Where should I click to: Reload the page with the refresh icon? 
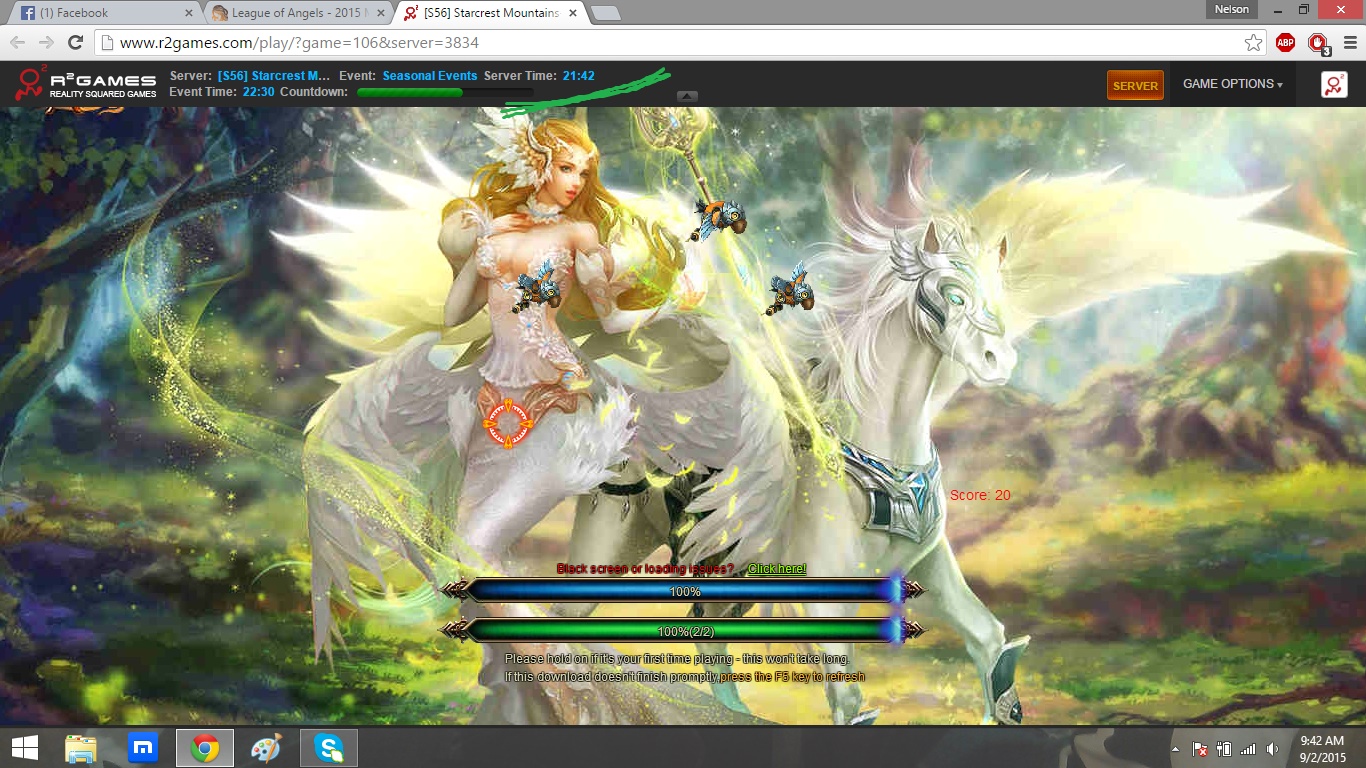75,43
